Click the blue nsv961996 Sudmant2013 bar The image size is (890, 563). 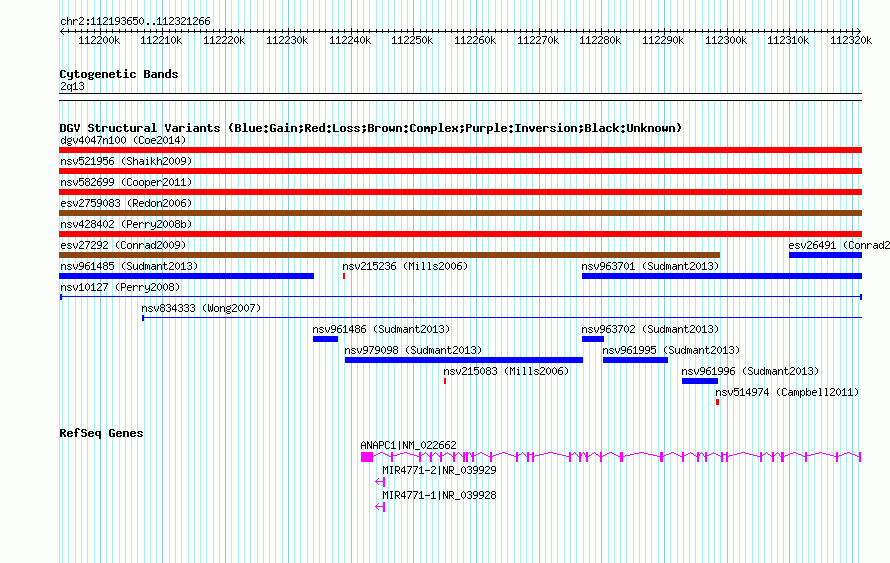tap(700, 381)
